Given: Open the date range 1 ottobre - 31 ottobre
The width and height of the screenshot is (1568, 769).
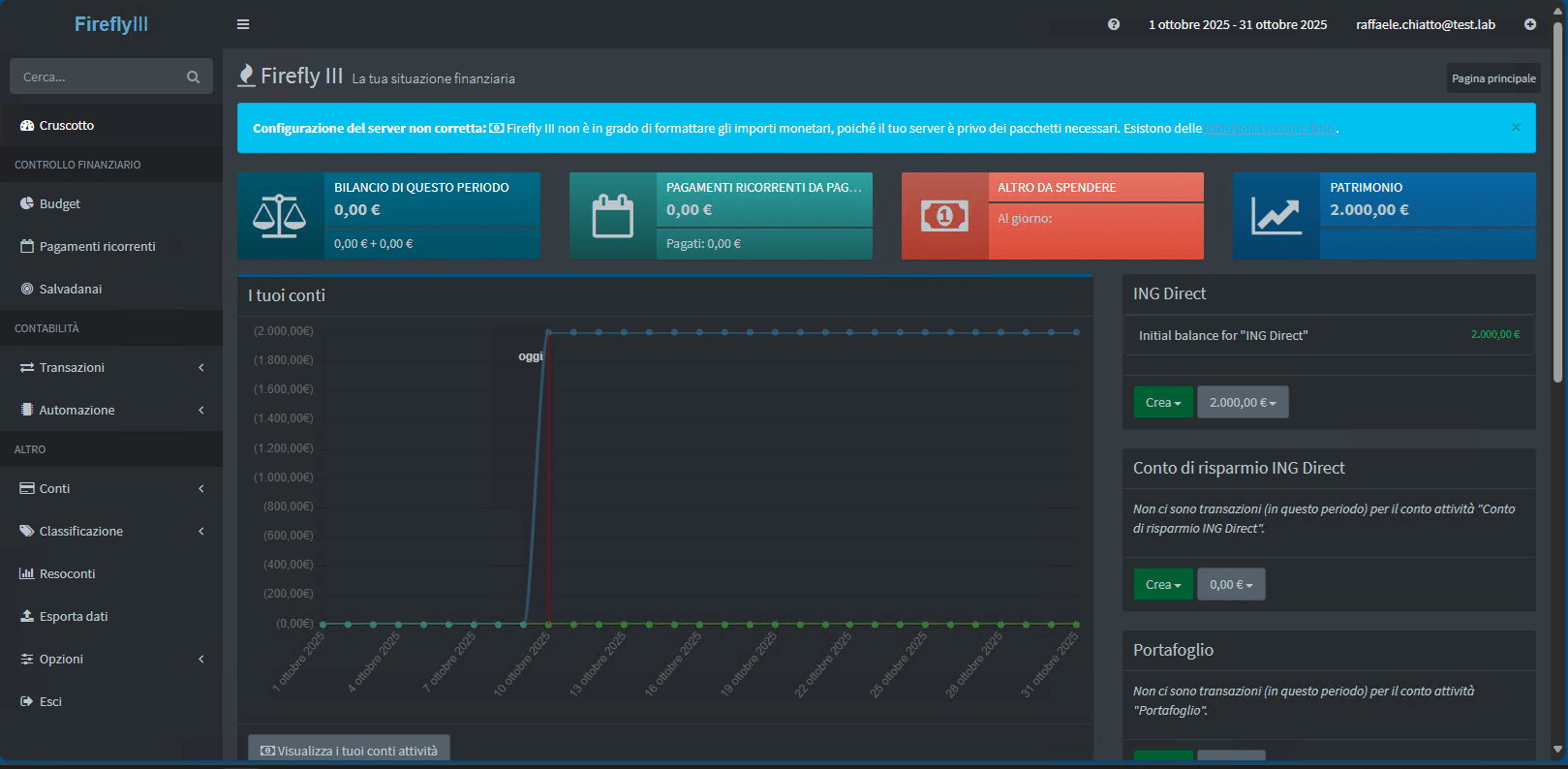Looking at the screenshot, I should [1237, 24].
